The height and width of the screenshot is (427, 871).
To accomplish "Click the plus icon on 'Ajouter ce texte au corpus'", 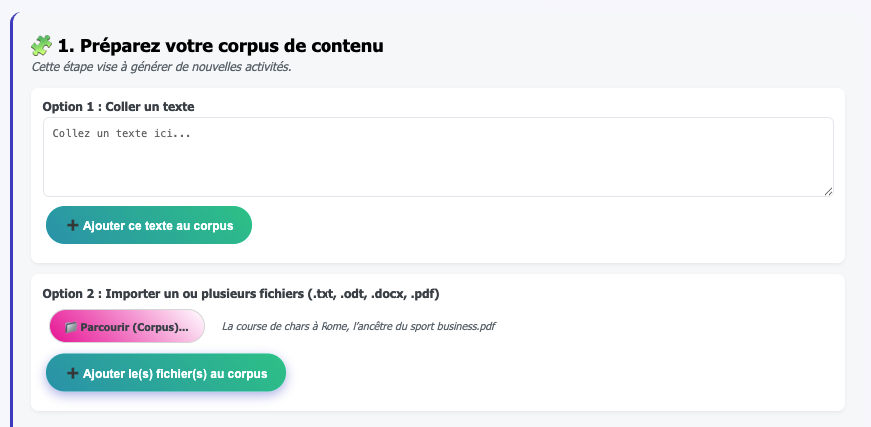I will tap(72, 226).
